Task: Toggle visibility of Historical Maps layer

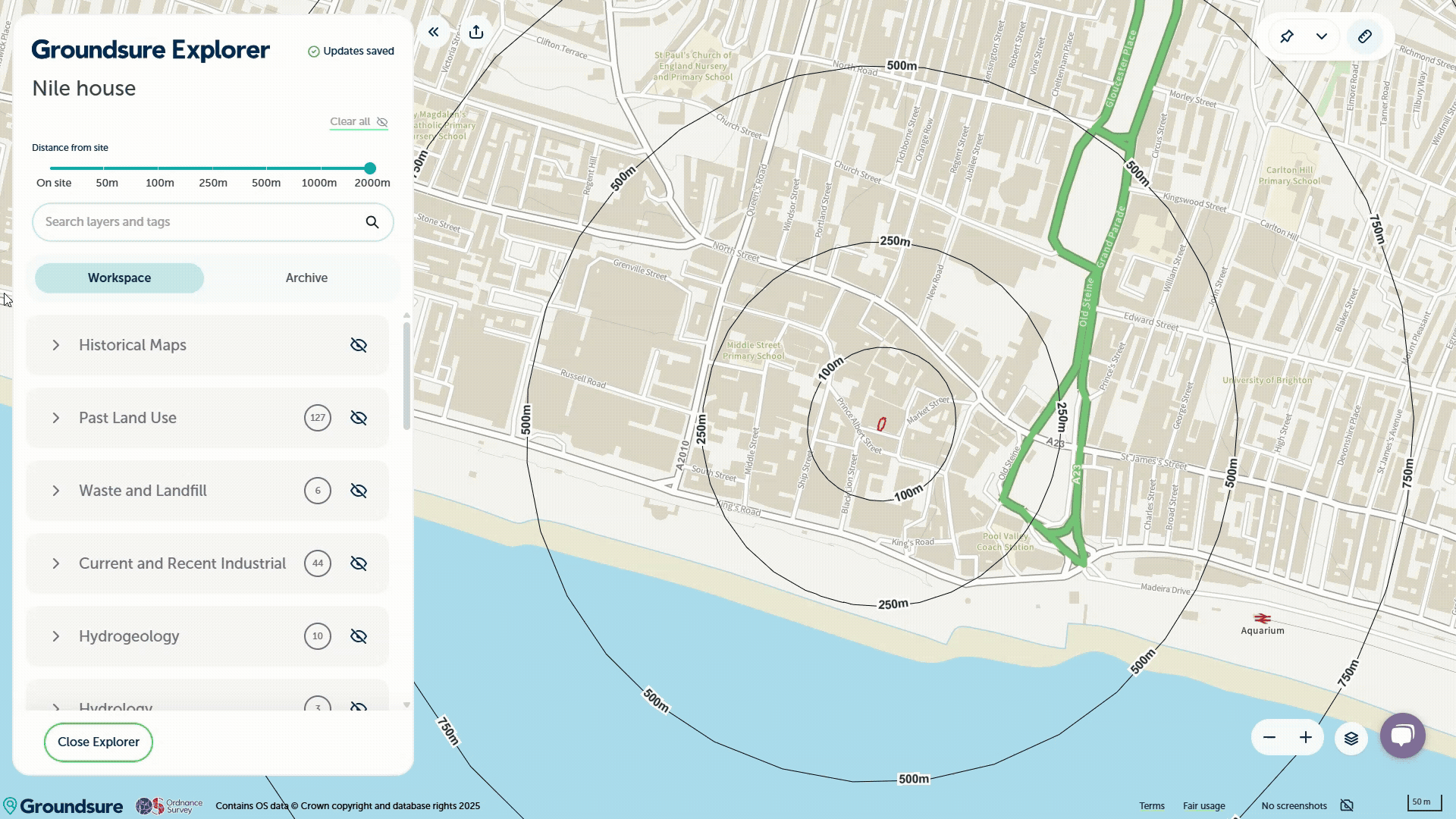Action: (x=359, y=345)
